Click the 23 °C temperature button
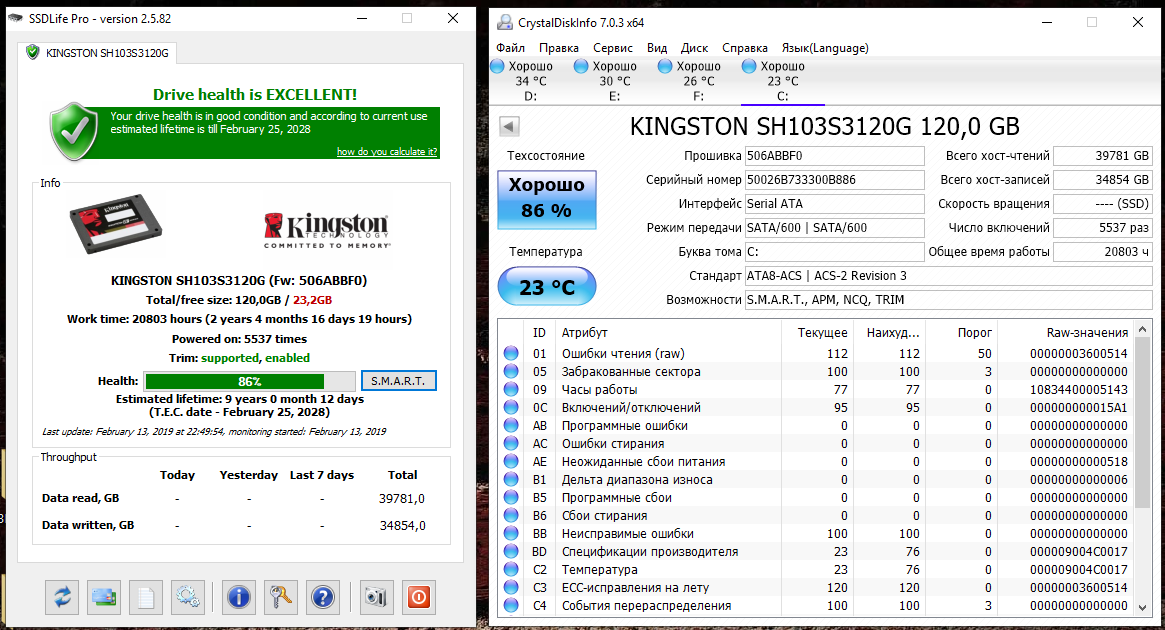1165x630 pixels. click(547, 286)
